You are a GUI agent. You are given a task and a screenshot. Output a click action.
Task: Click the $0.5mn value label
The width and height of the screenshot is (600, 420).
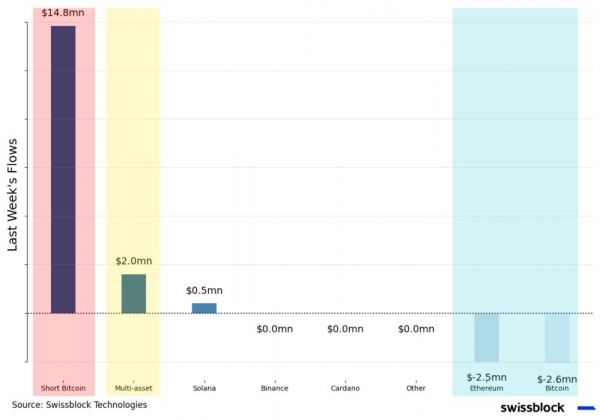204,291
